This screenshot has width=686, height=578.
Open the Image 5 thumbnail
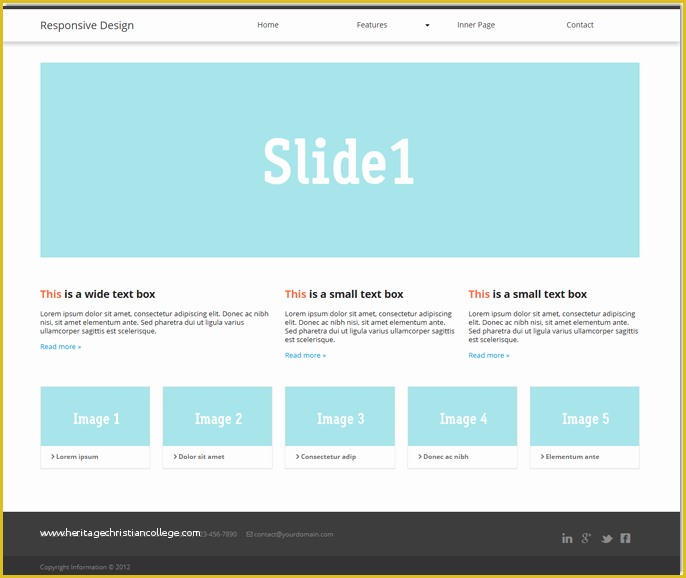(x=584, y=417)
